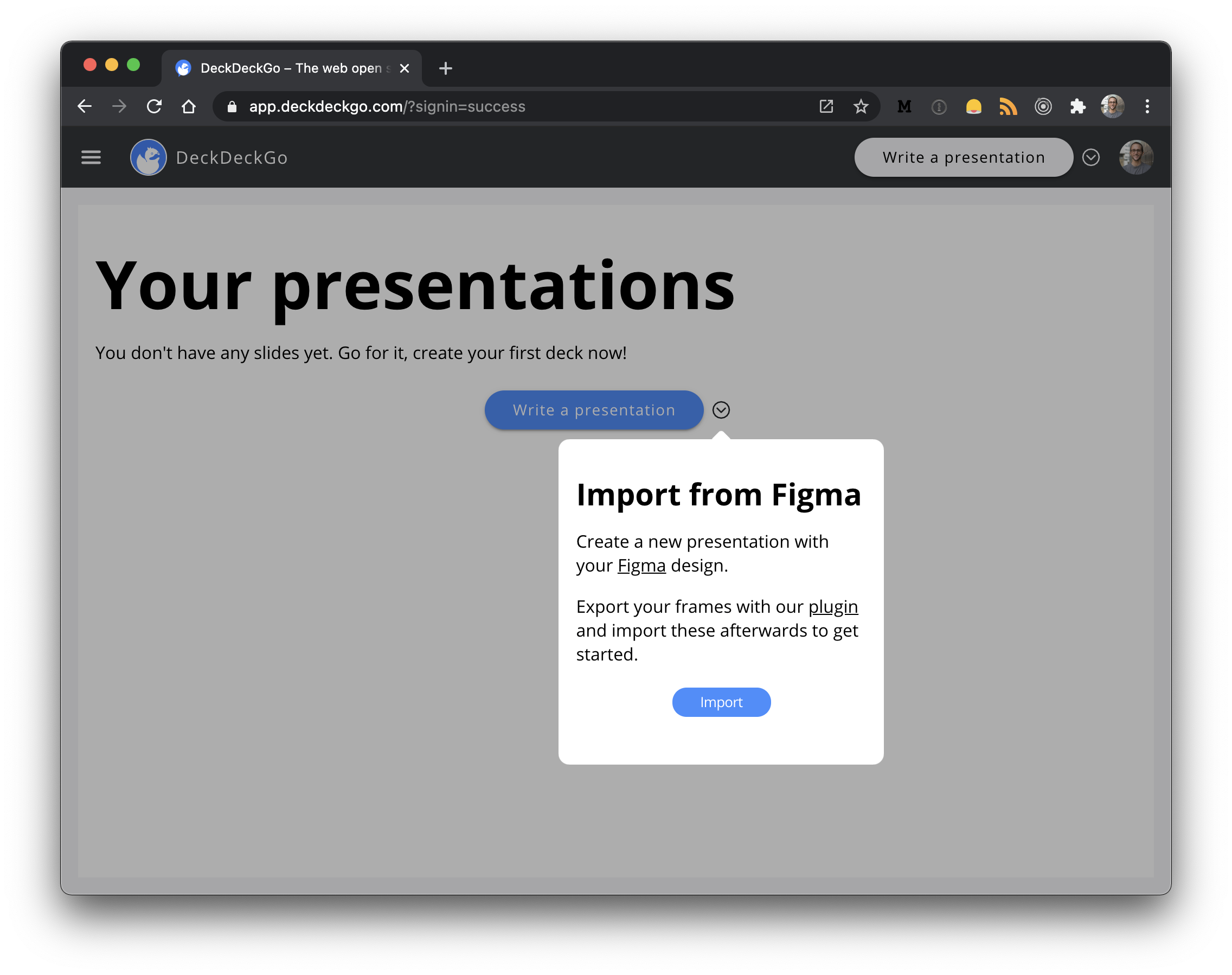Reload the current page
1232x975 pixels.
[x=154, y=106]
